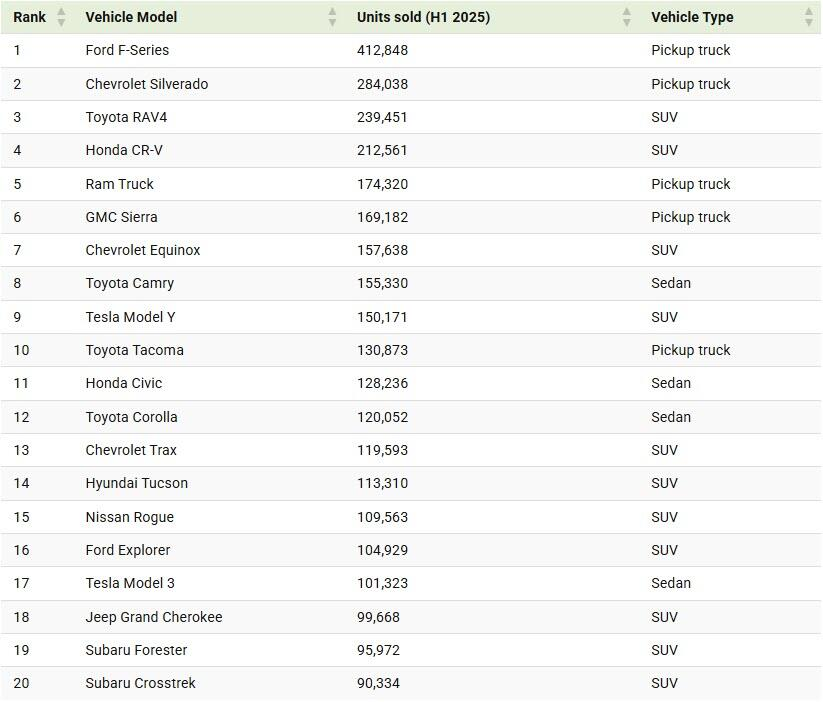Image resolution: width=823 pixels, height=702 pixels.
Task: Click the Rank column header text
Action: pyautogui.click(x=30, y=17)
